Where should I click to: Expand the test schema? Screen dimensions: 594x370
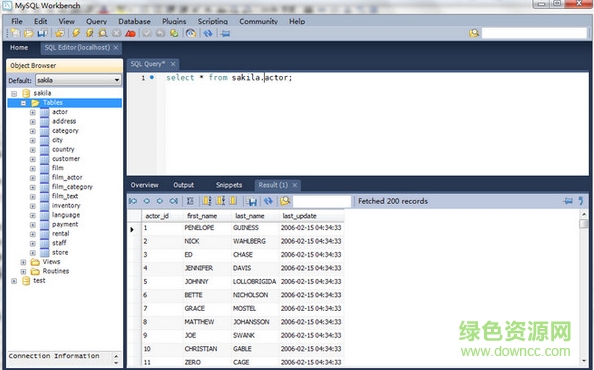click(x=14, y=281)
